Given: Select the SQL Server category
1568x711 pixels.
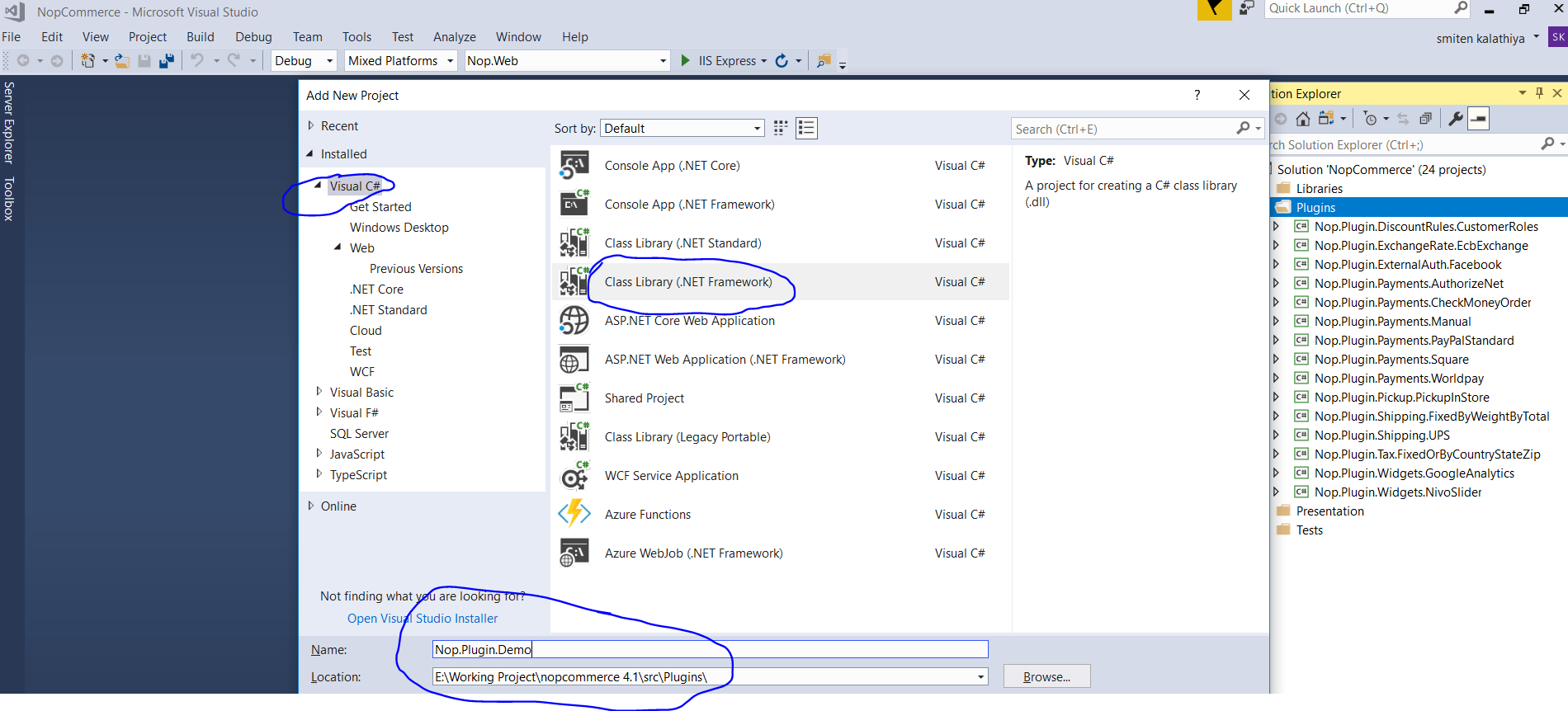Looking at the screenshot, I should tap(359, 433).
